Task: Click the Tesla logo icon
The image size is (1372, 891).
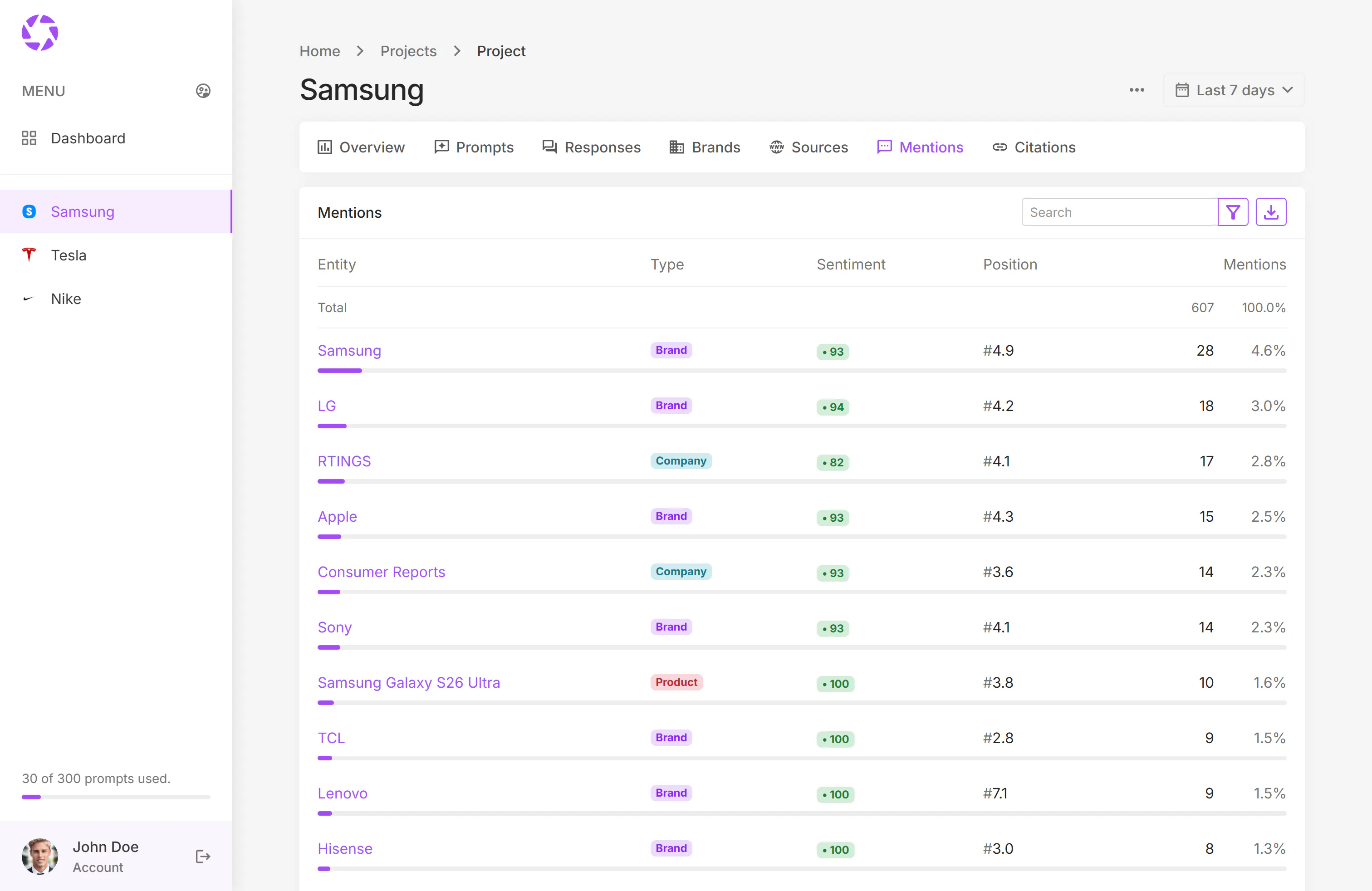Action: [x=29, y=254]
